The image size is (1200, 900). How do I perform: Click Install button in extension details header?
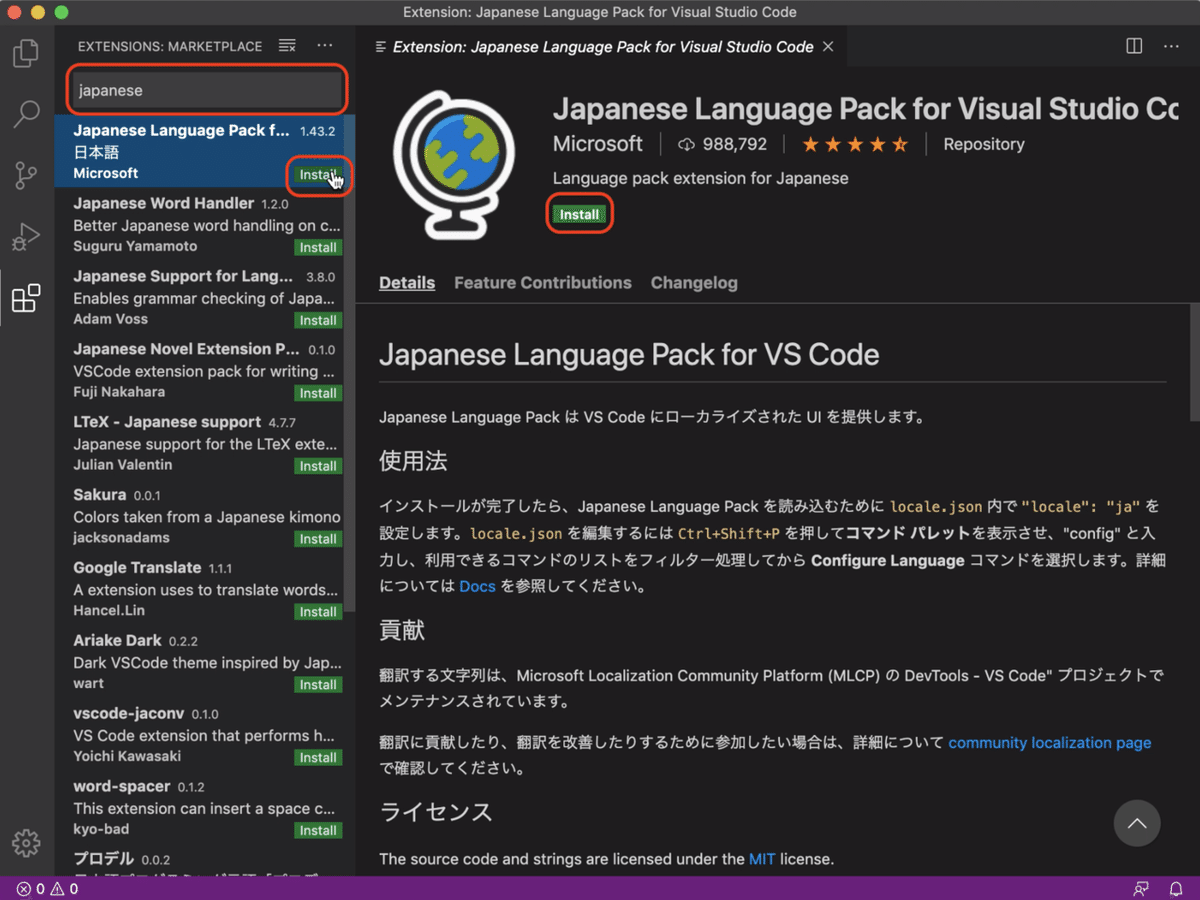[579, 214]
